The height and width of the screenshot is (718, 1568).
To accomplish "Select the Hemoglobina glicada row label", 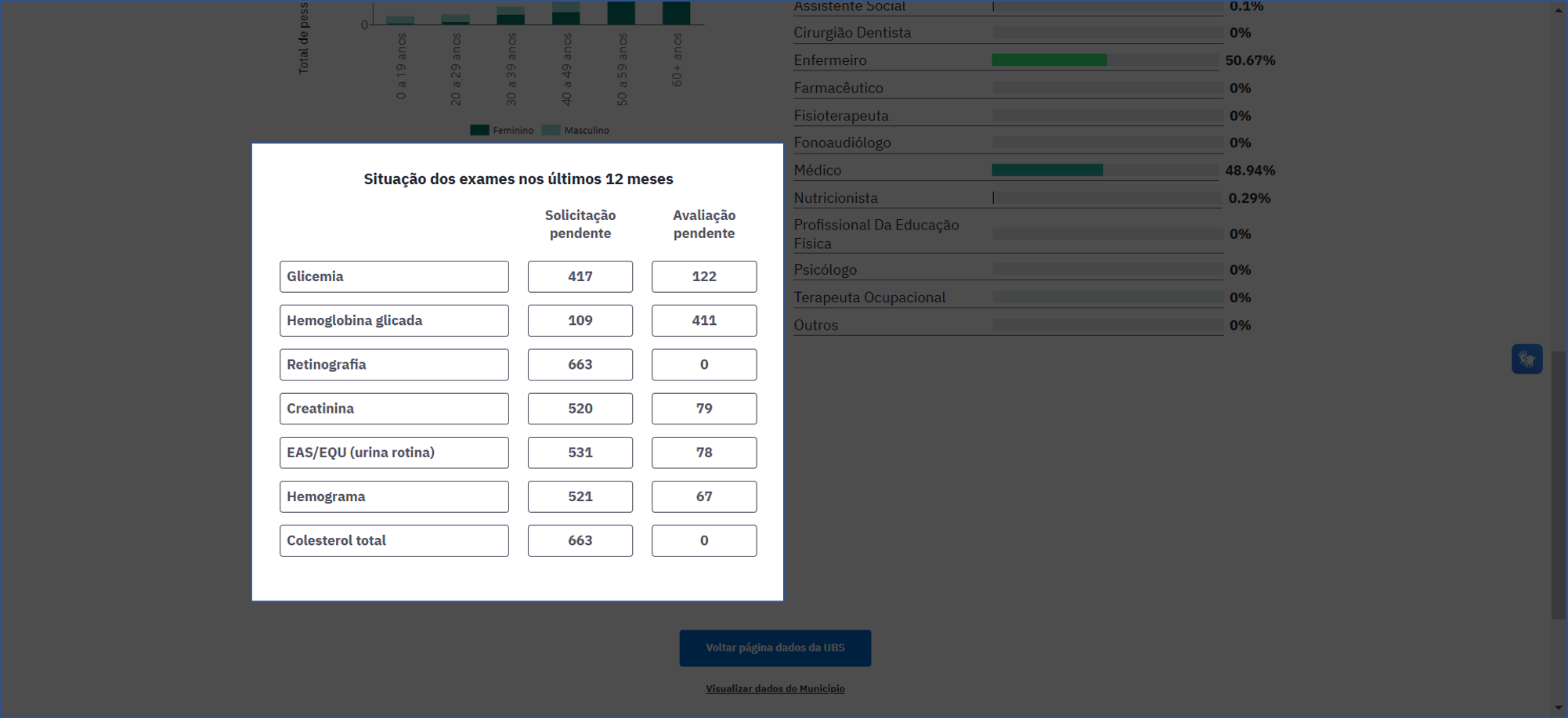I will coord(394,320).
